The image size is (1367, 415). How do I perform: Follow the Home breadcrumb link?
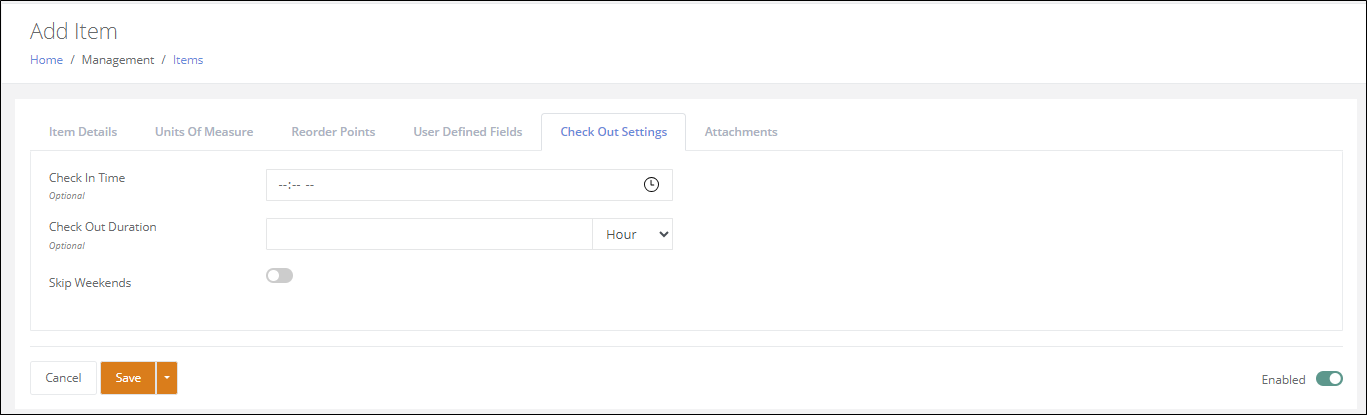[x=46, y=60]
